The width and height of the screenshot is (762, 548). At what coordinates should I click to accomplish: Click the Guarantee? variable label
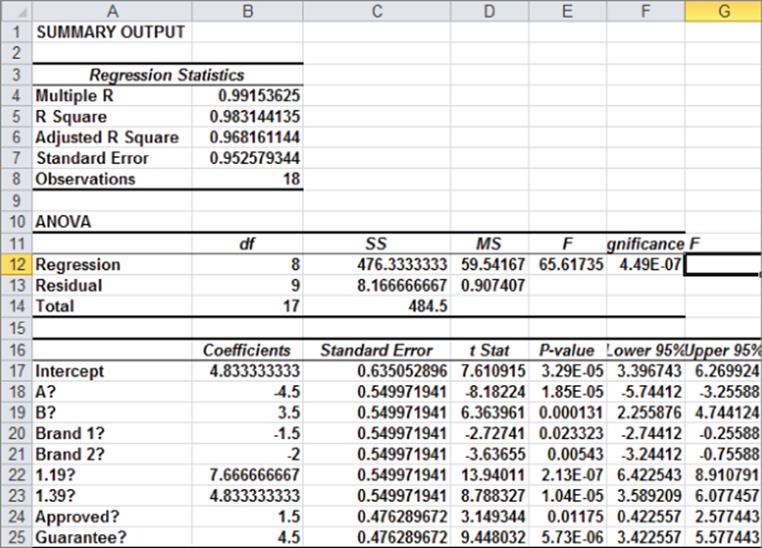click(81, 537)
